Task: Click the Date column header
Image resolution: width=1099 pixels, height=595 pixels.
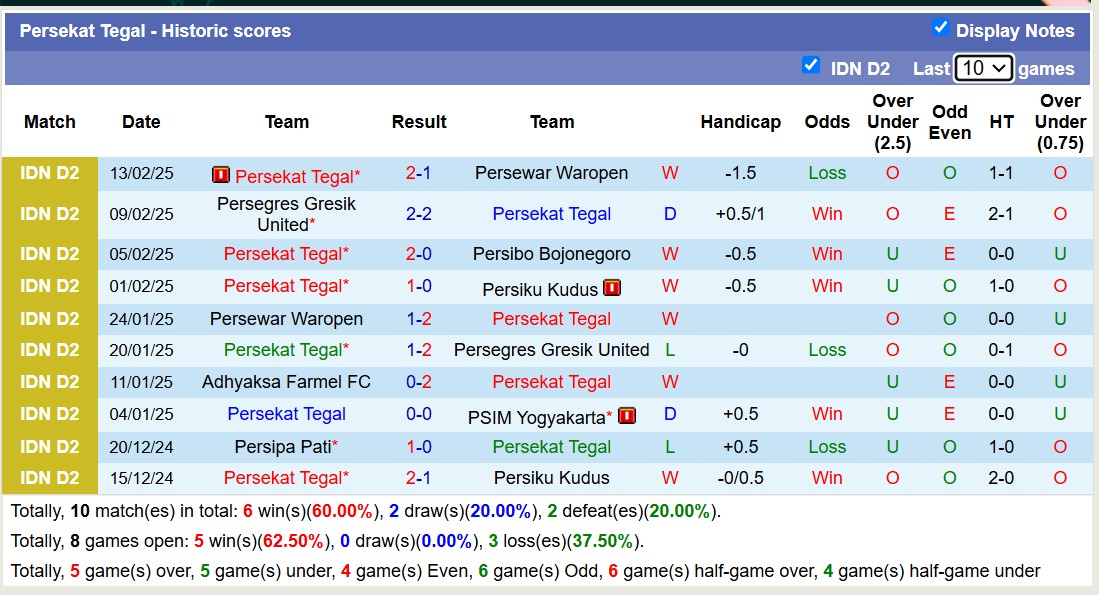Action: (141, 122)
